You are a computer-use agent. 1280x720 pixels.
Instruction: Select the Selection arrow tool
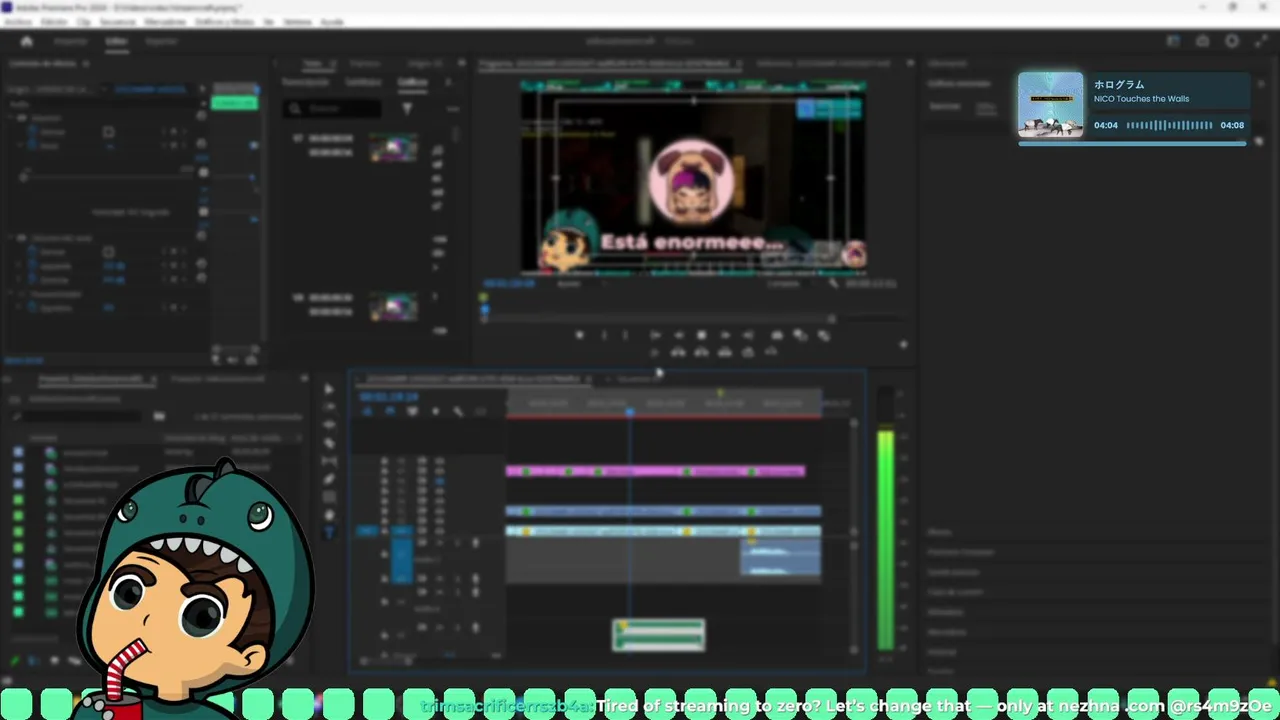point(329,389)
